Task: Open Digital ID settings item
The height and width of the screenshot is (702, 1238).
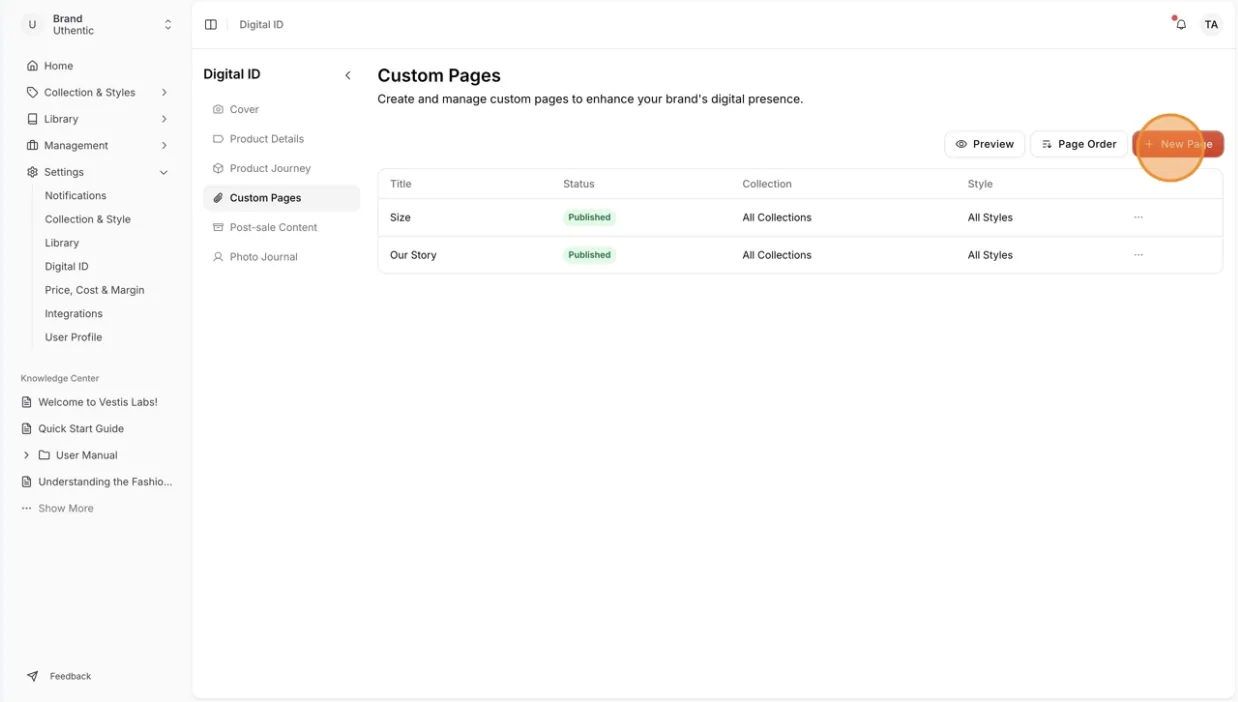Action: (67, 267)
